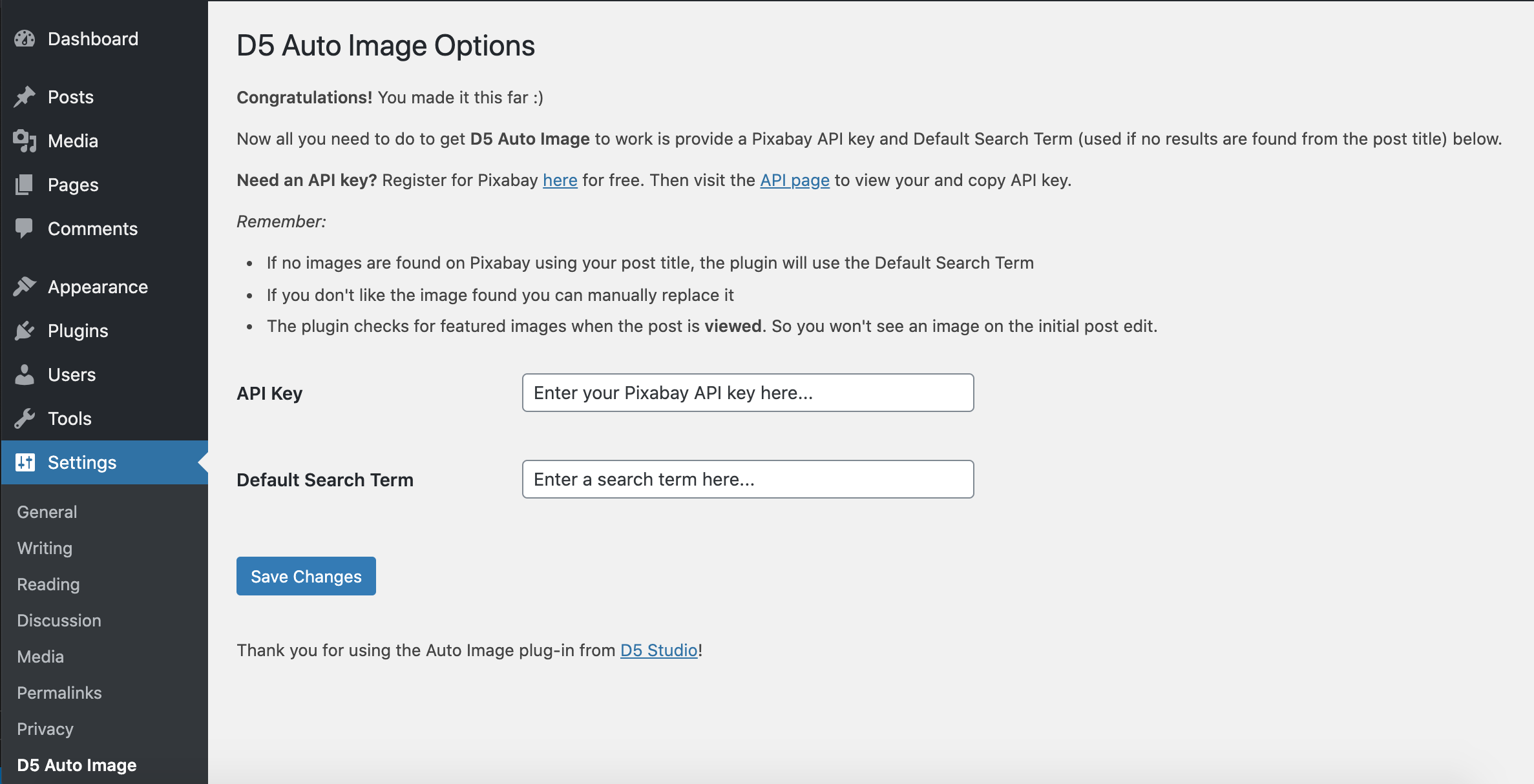Open the Comments menu
This screenshot has height=784, width=1534.
click(93, 229)
